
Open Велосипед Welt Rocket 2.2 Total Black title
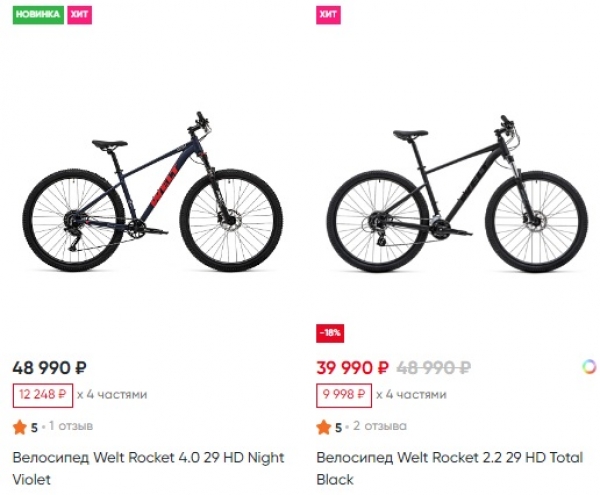click(449, 468)
